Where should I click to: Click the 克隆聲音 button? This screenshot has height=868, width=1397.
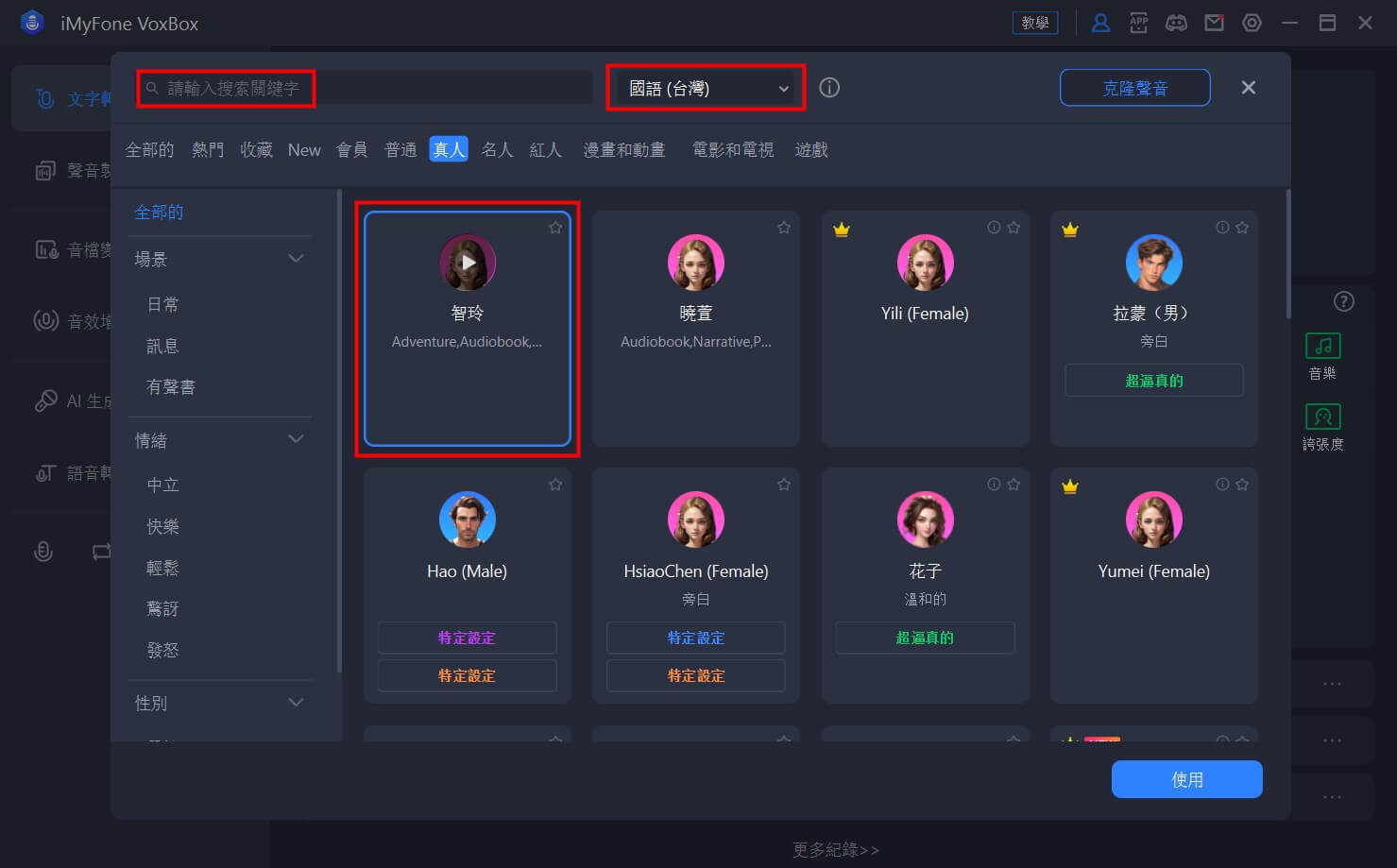[x=1135, y=88]
